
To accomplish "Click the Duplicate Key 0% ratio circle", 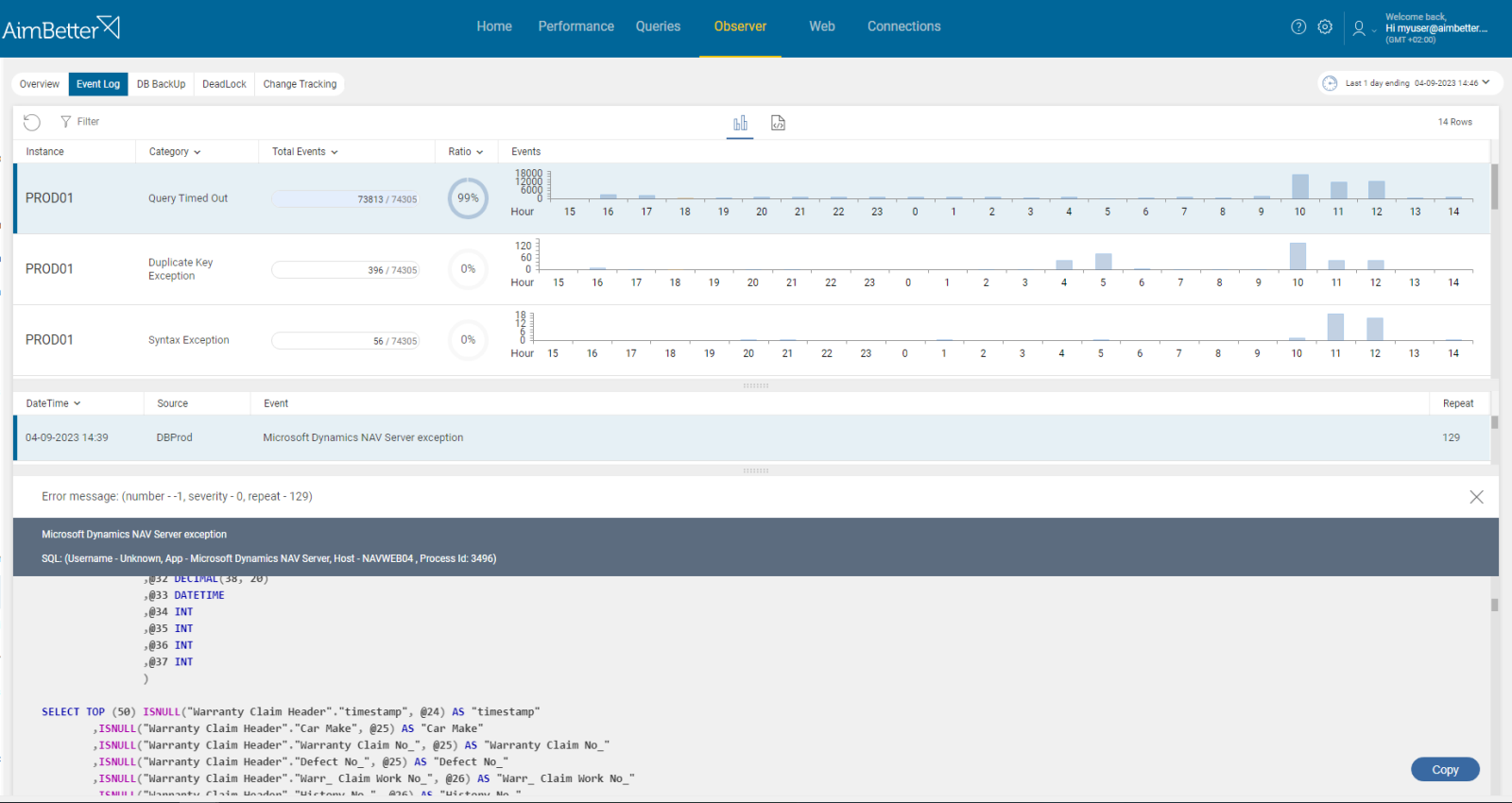I will (x=468, y=269).
